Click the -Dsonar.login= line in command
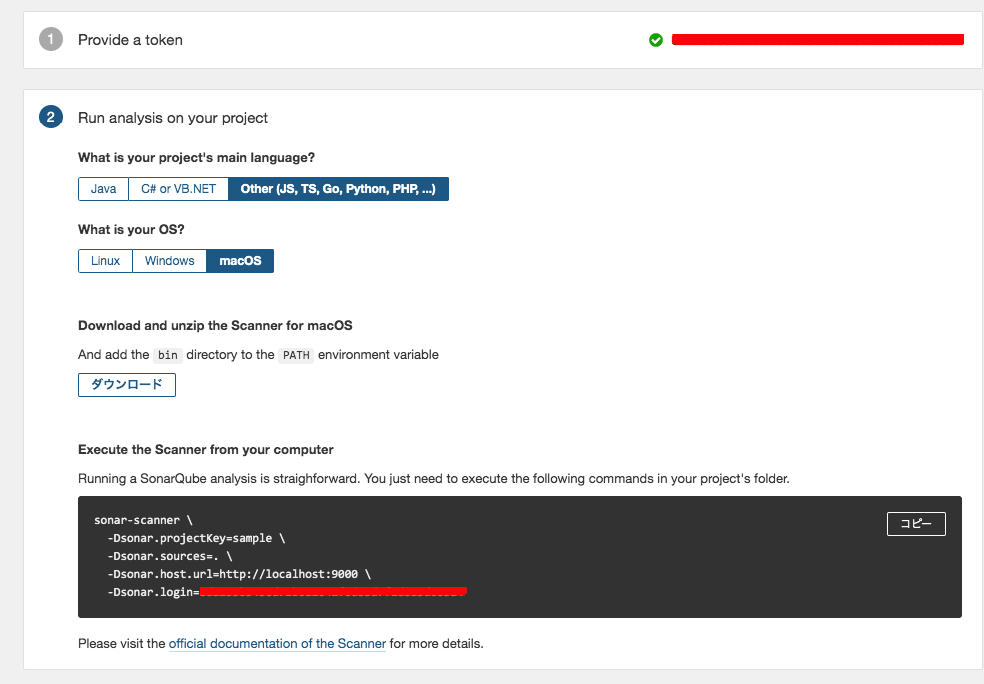The height and width of the screenshot is (684, 984). point(287,592)
